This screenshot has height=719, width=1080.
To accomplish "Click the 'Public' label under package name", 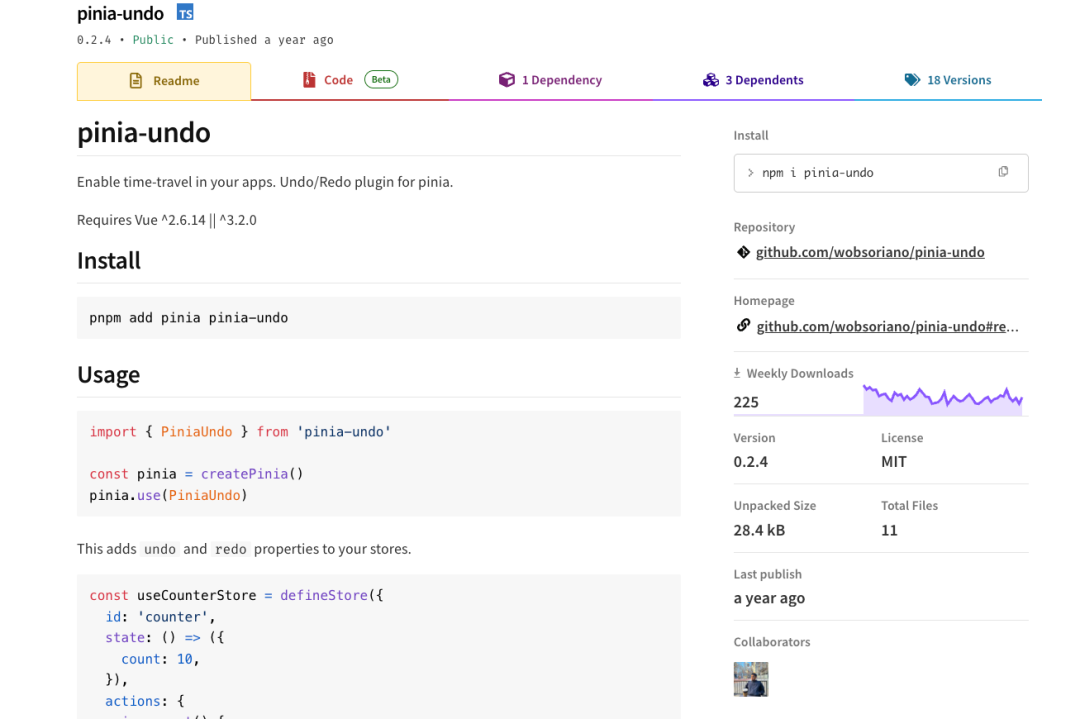I will [x=153, y=39].
